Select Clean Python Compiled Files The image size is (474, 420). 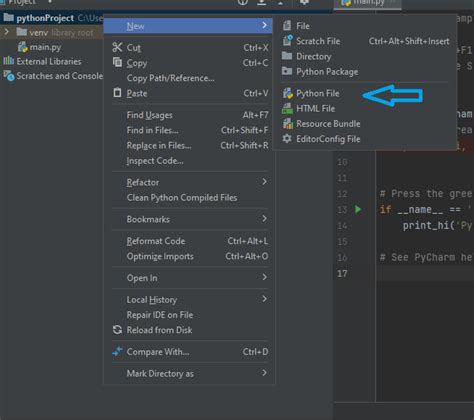(190, 198)
